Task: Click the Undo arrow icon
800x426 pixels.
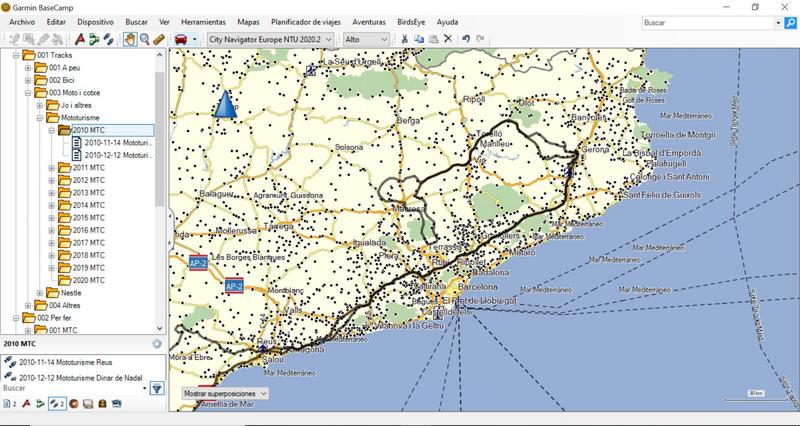Action: click(x=466, y=39)
